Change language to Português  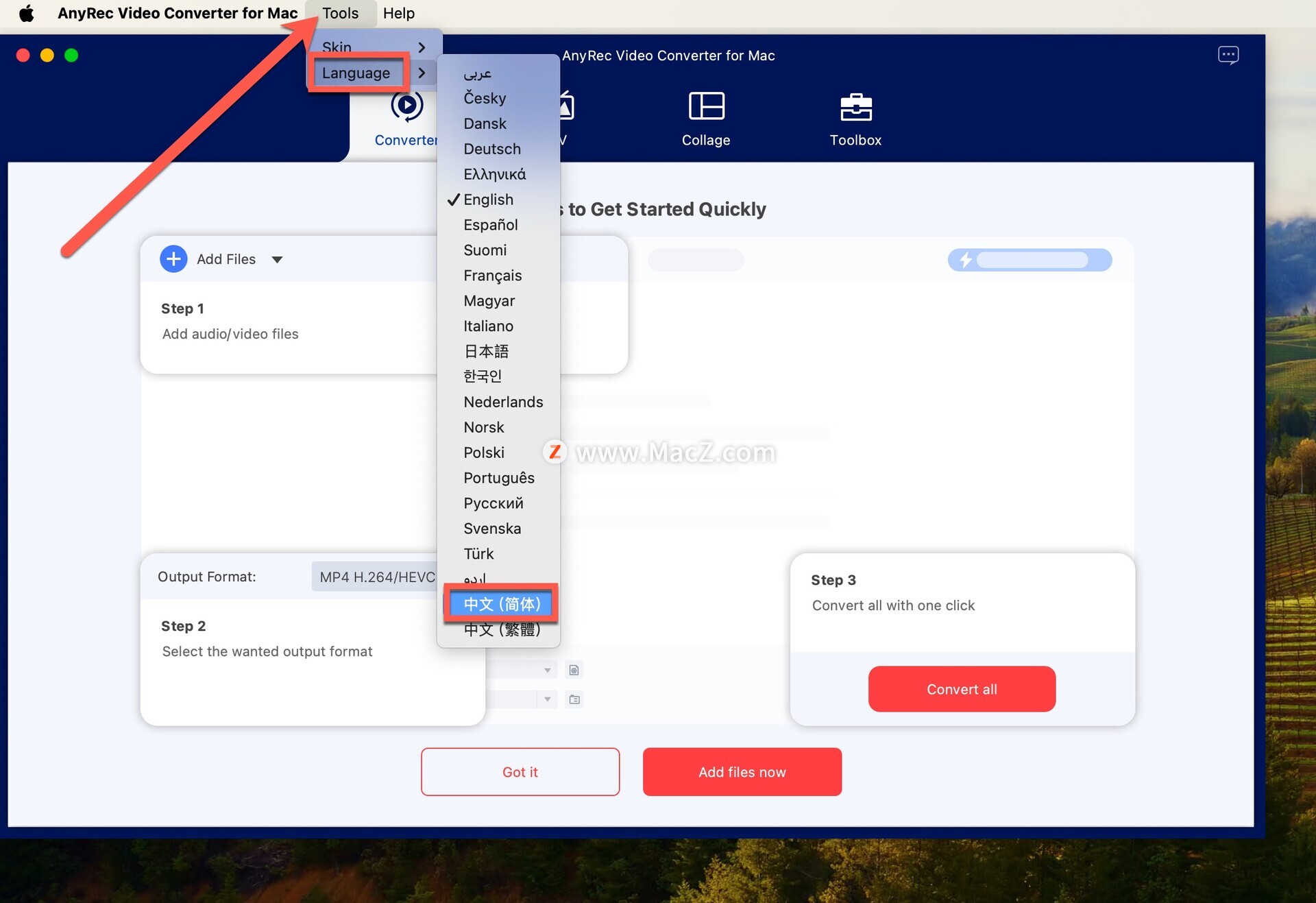coord(499,478)
